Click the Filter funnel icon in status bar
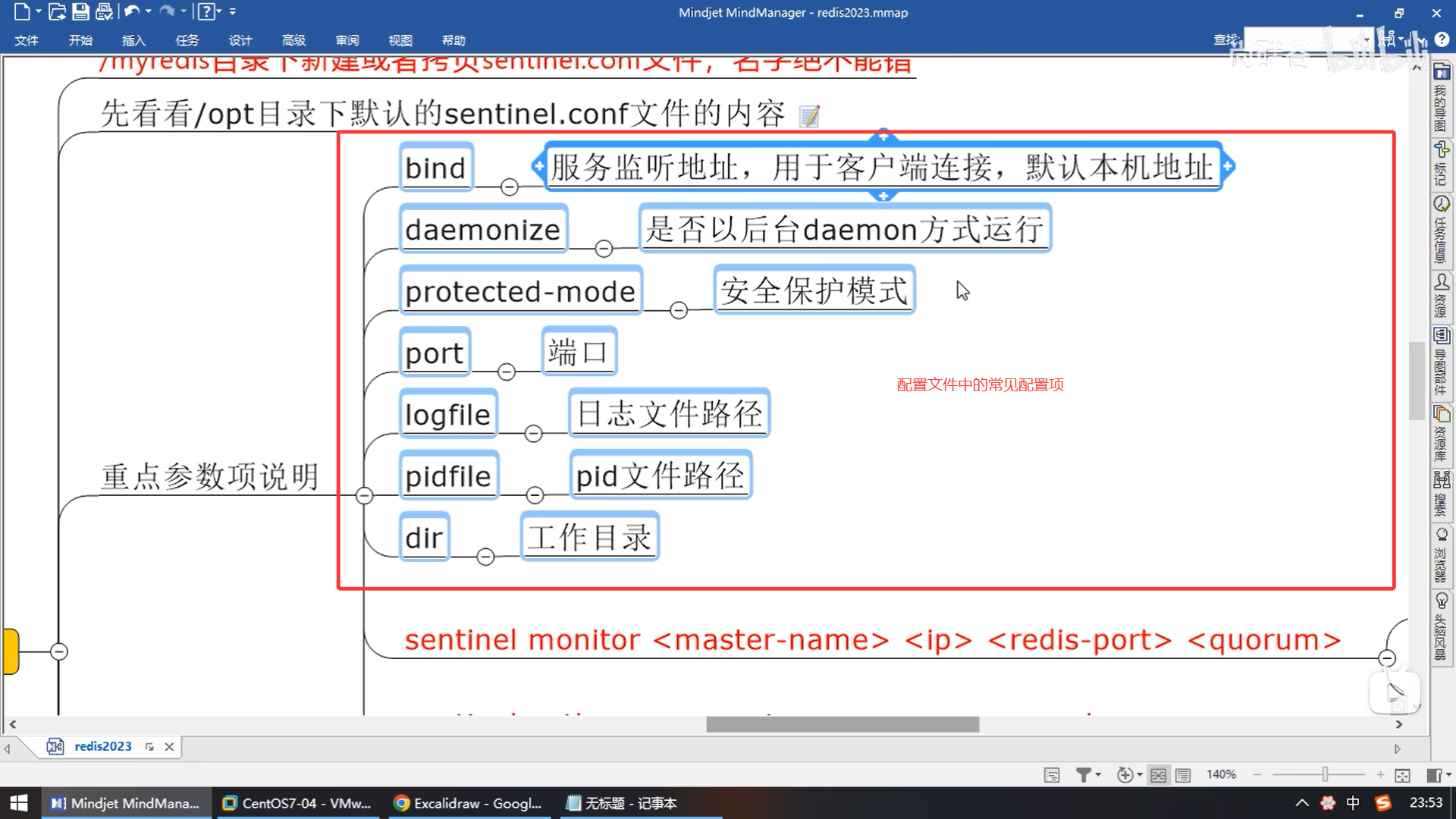 tap(1084, 775)
